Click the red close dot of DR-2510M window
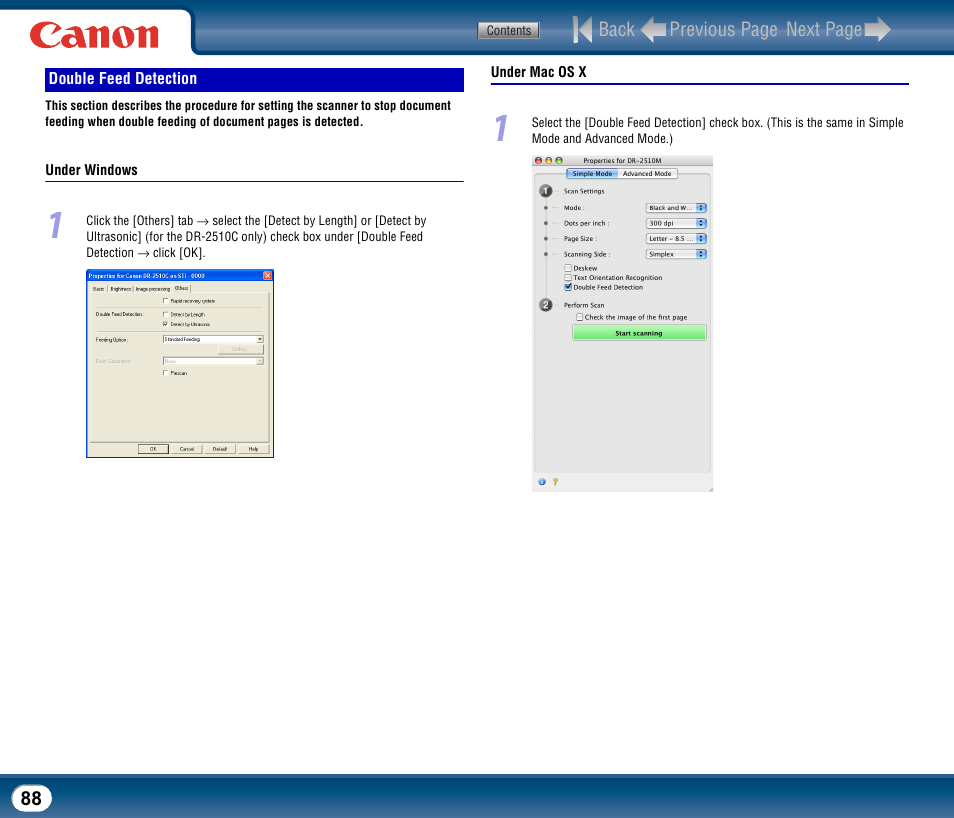This screenshot has width=954, height=818. tap(538, 161)
